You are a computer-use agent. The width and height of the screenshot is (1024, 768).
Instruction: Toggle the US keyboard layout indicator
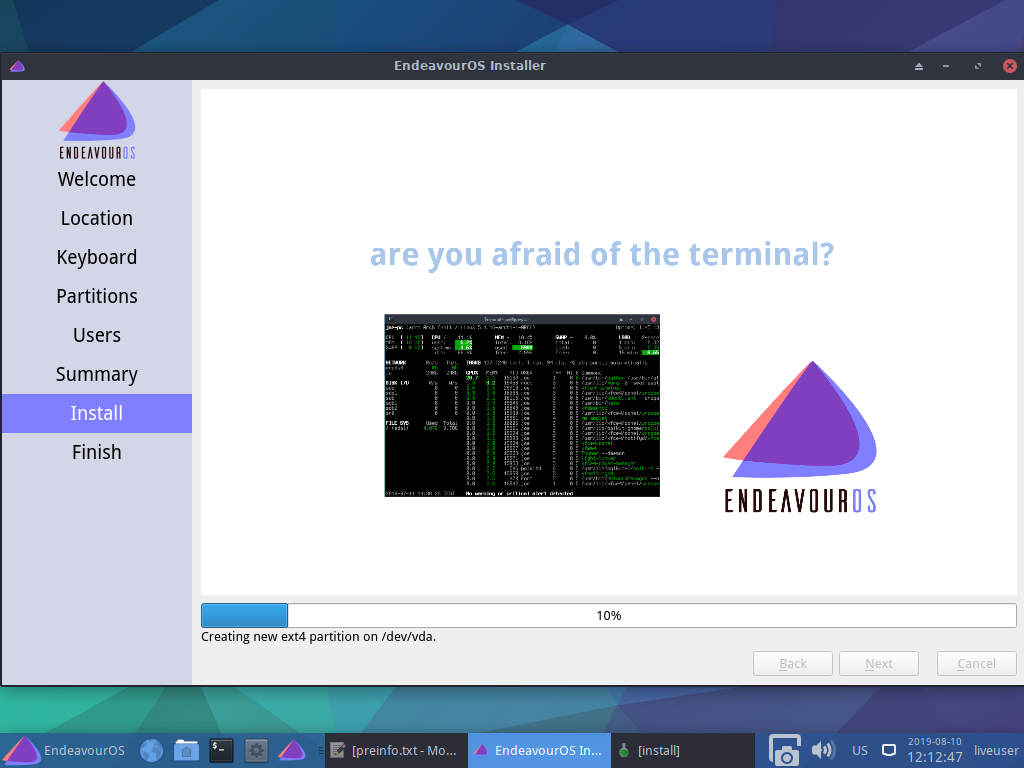tap(860, 751)
